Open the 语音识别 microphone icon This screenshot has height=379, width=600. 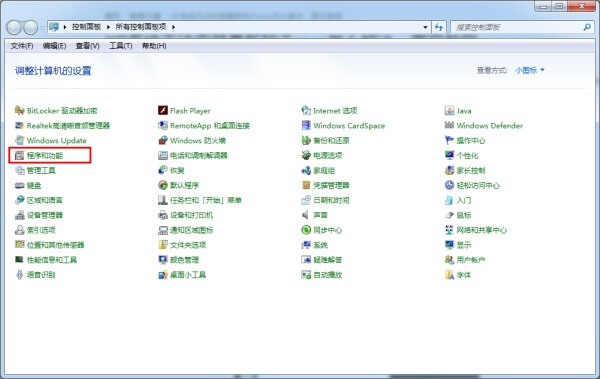[20, 275]
